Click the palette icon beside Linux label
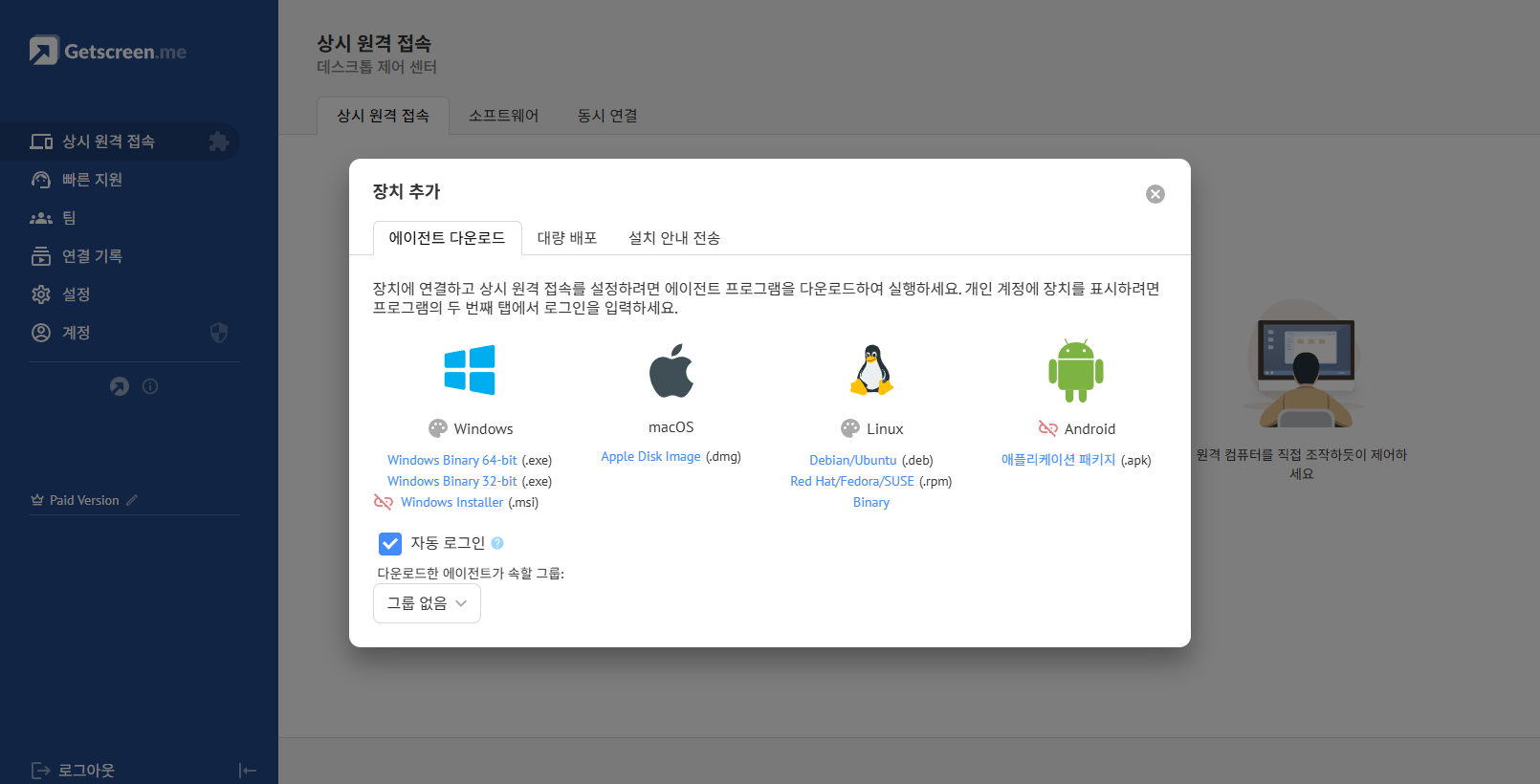The width and height of the screenshot is (1540, 784). pyautogui.click(x=850, y=428)
